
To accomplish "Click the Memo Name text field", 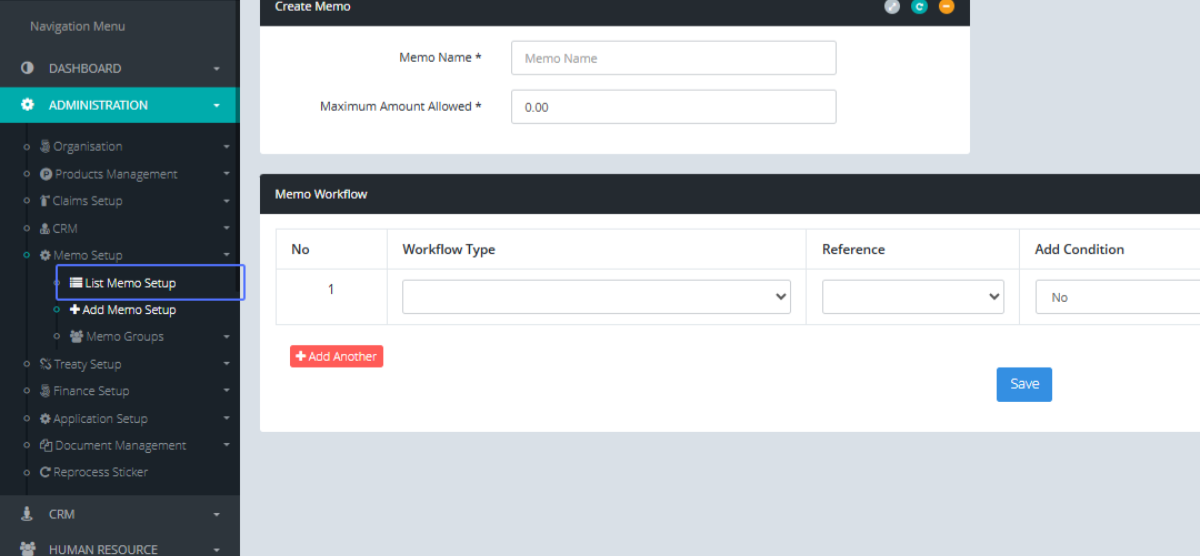I will point(673,58).
